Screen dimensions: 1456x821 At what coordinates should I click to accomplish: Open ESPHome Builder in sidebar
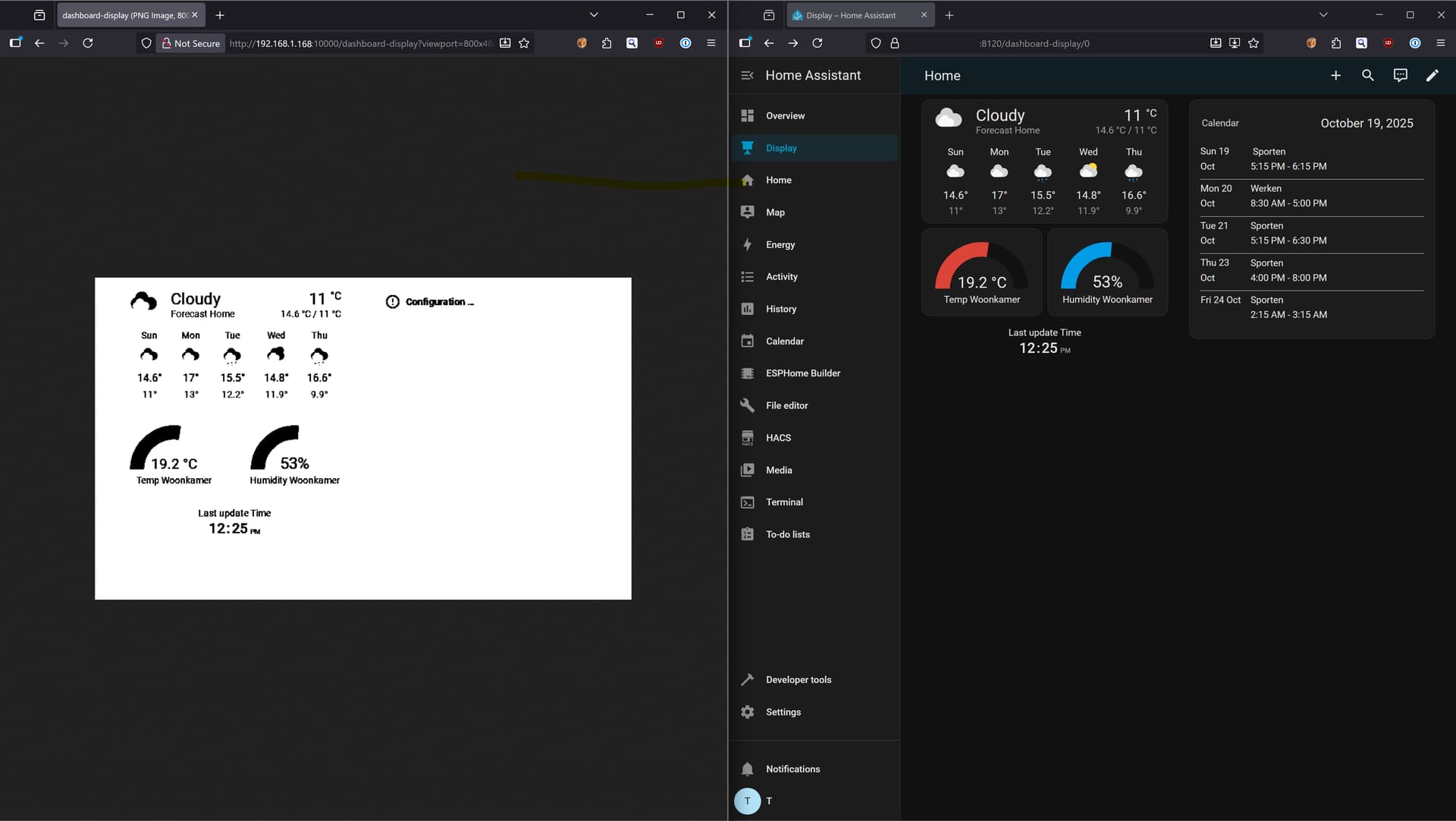[x=802, y=373]
